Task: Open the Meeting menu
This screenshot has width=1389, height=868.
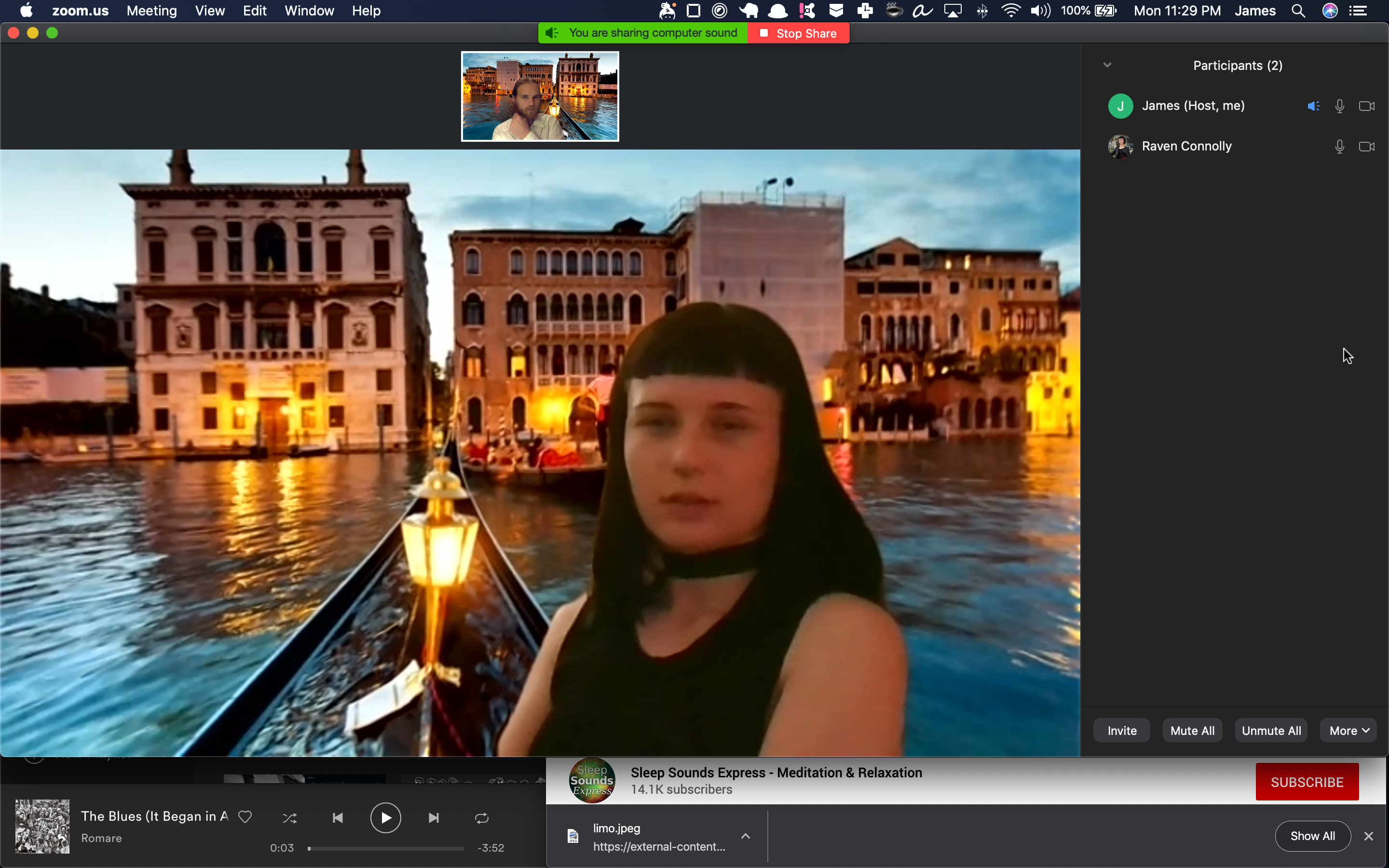Action: point(151,10)
